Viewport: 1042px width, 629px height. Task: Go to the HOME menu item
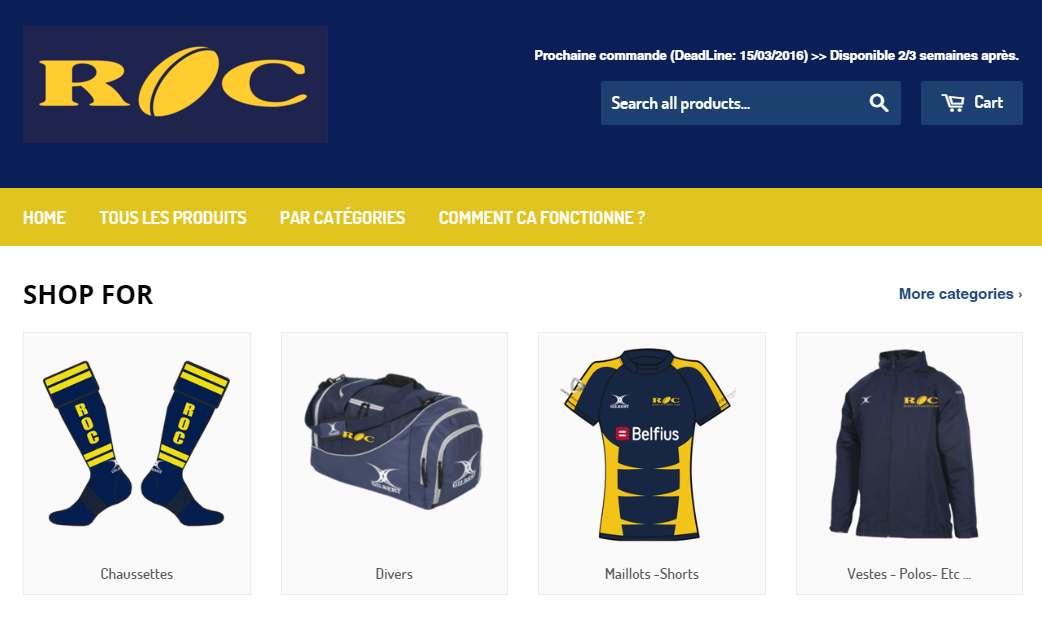click(45, 218)
